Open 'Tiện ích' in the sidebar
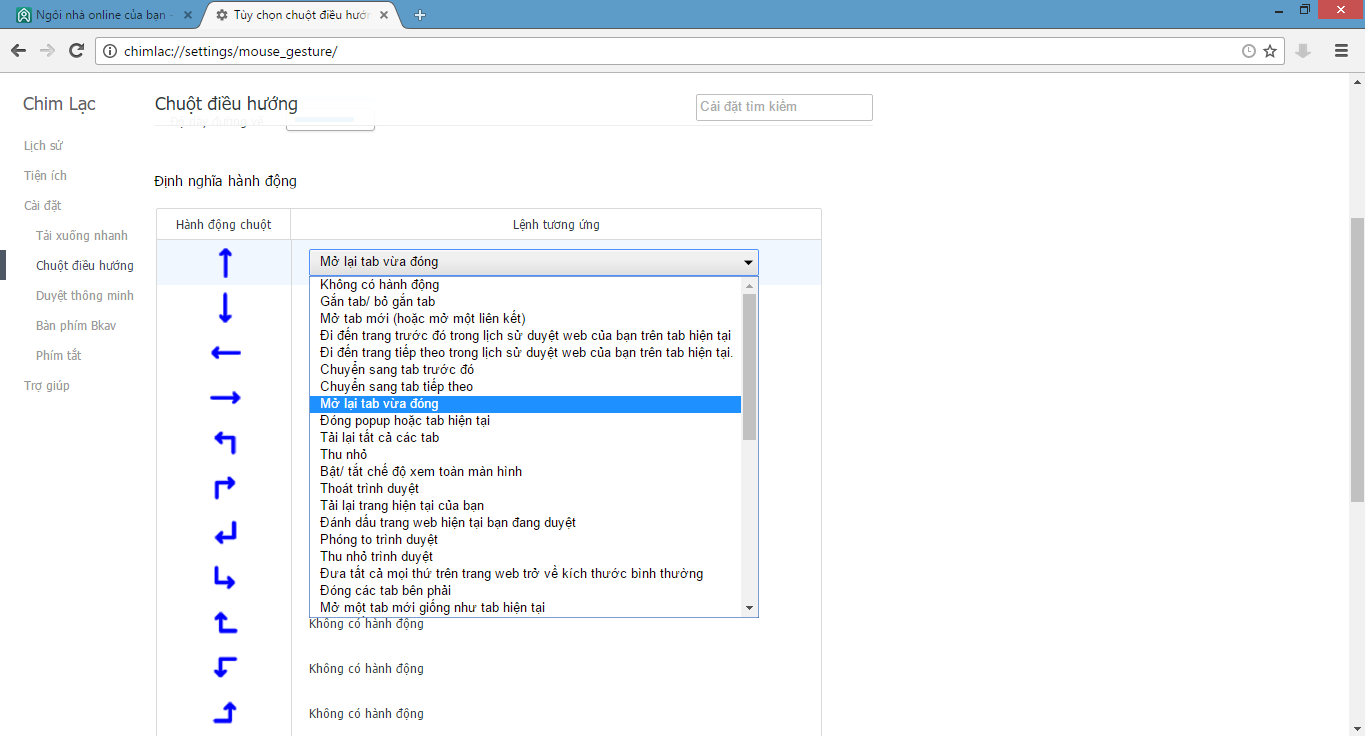Image resolution: width=1365 pixels, height=736 pixels. coord(46,176)
